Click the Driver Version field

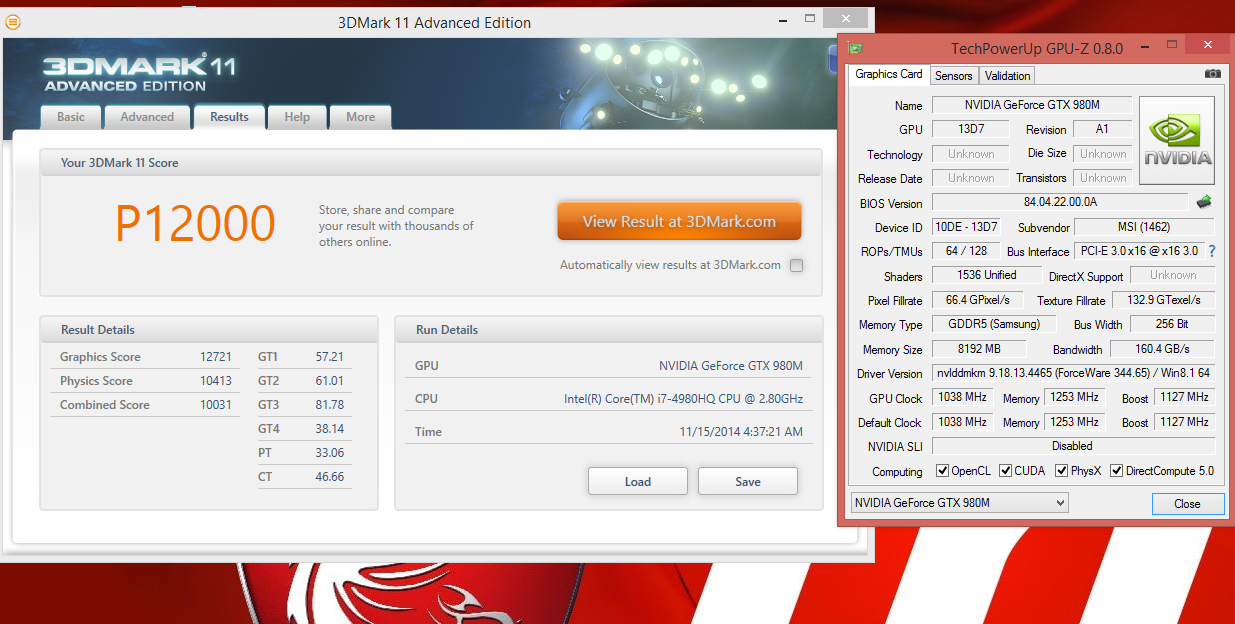click(x=1073, y=373)
